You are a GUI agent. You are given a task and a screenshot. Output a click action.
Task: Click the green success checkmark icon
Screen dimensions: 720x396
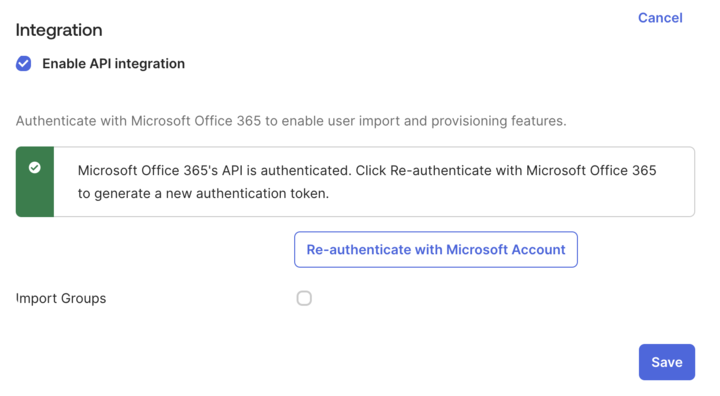coord(34,168)
